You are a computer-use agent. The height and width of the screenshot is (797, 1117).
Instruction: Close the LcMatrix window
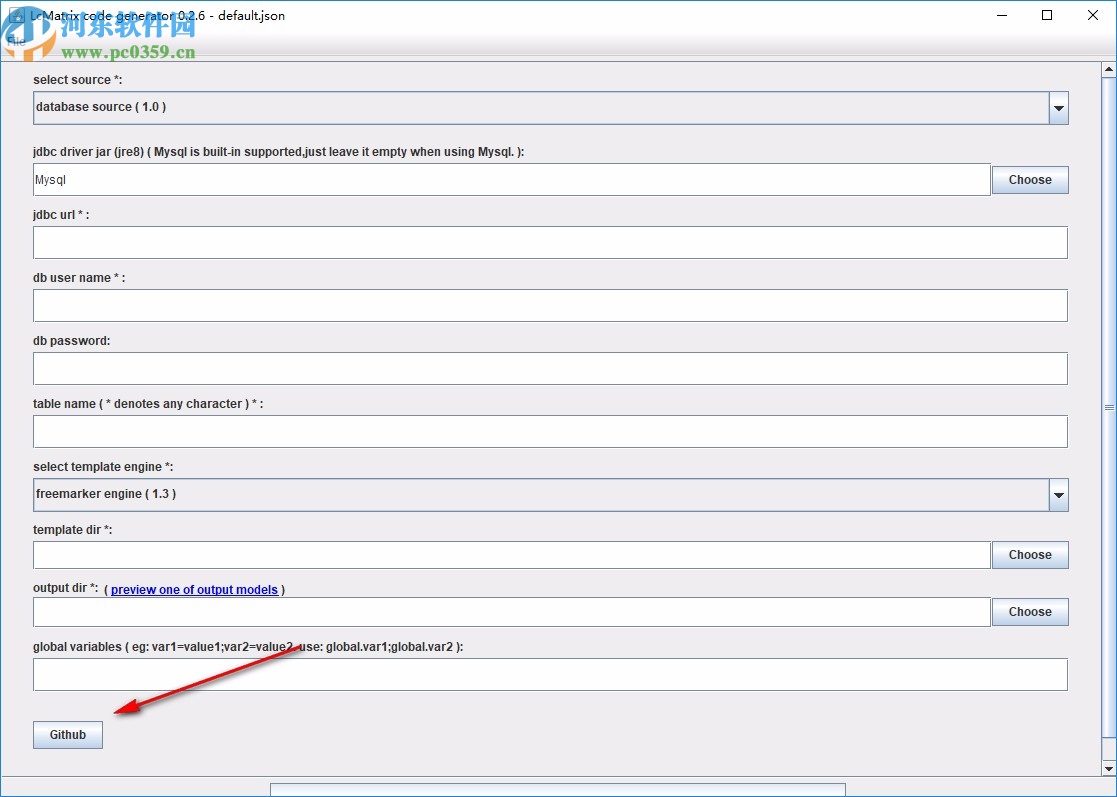click(1093, 15)
